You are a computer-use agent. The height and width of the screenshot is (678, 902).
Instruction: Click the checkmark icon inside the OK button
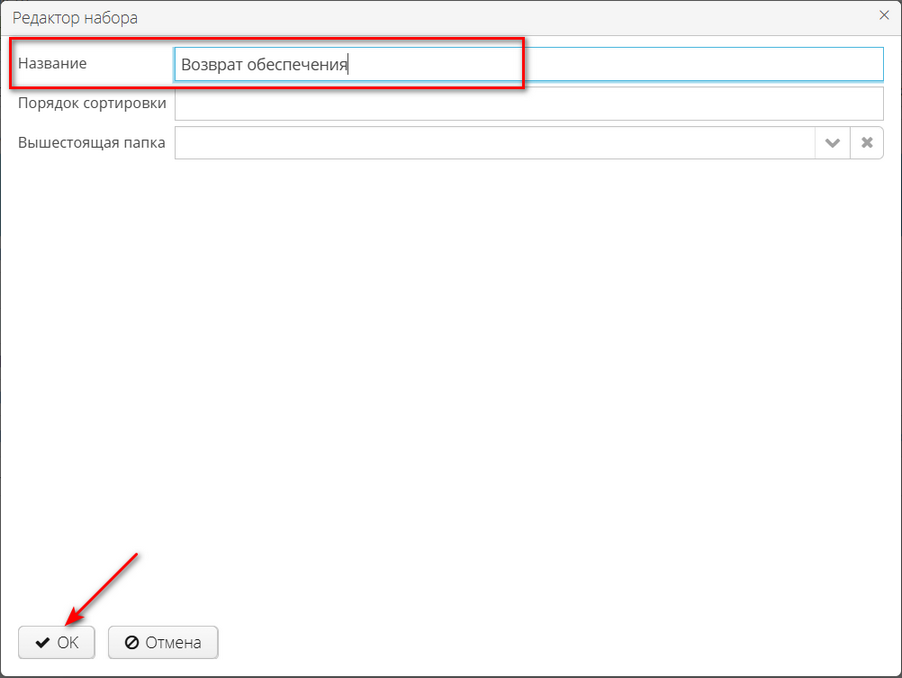point(42,642)
